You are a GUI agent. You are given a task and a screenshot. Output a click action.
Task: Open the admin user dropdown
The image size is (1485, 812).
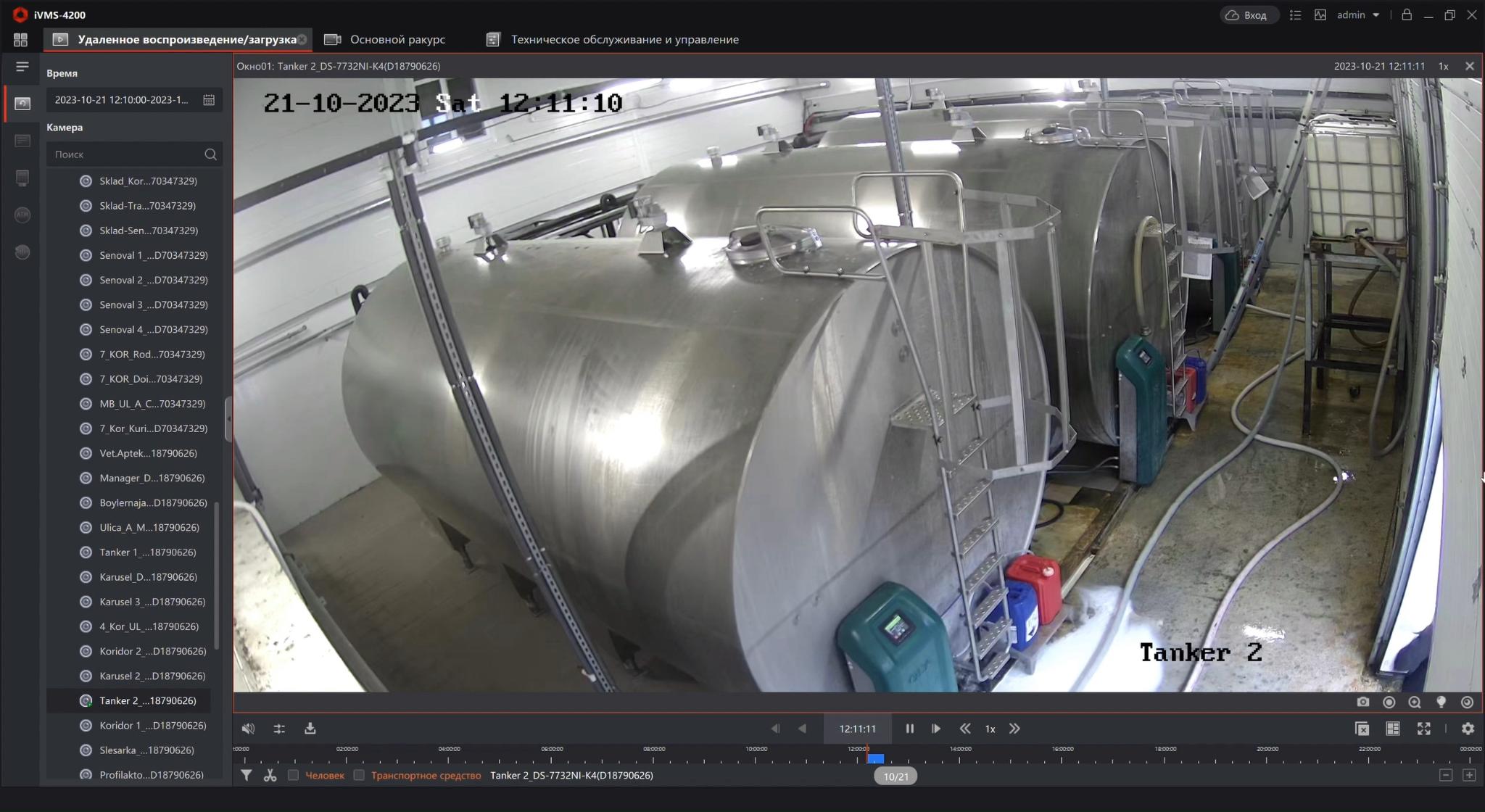tap(1358, 14)
